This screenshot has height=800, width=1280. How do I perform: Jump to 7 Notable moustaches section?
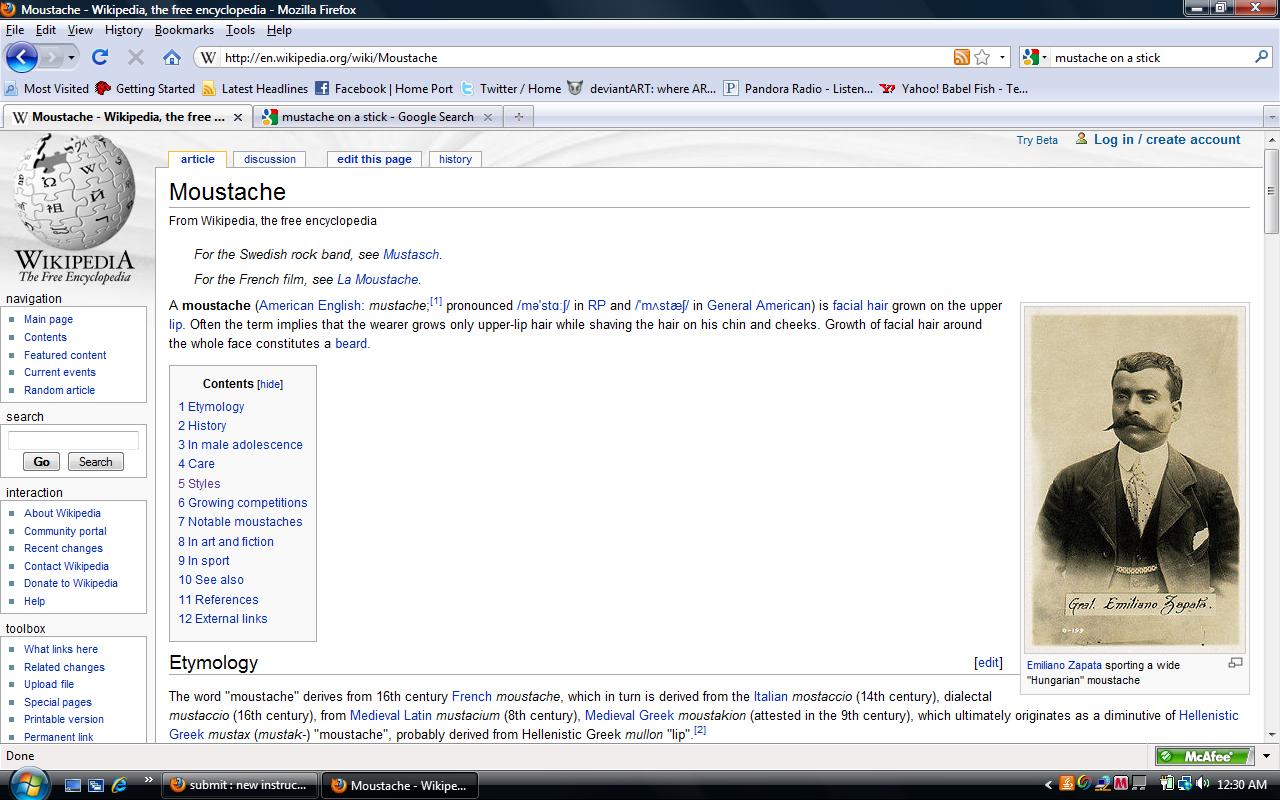[x=240, y=522]
